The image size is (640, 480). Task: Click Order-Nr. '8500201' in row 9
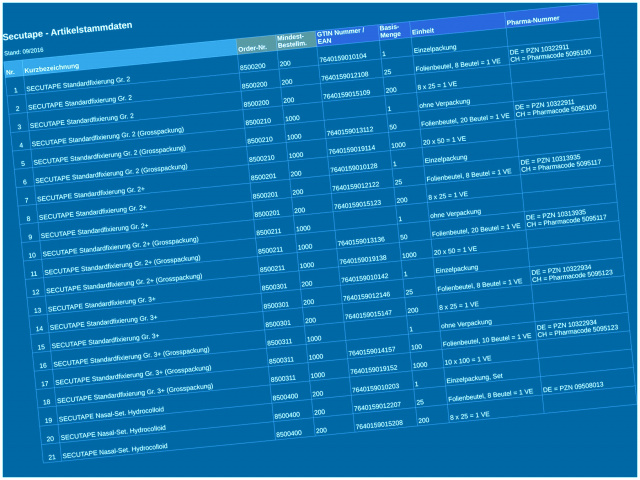coord(267,213)
